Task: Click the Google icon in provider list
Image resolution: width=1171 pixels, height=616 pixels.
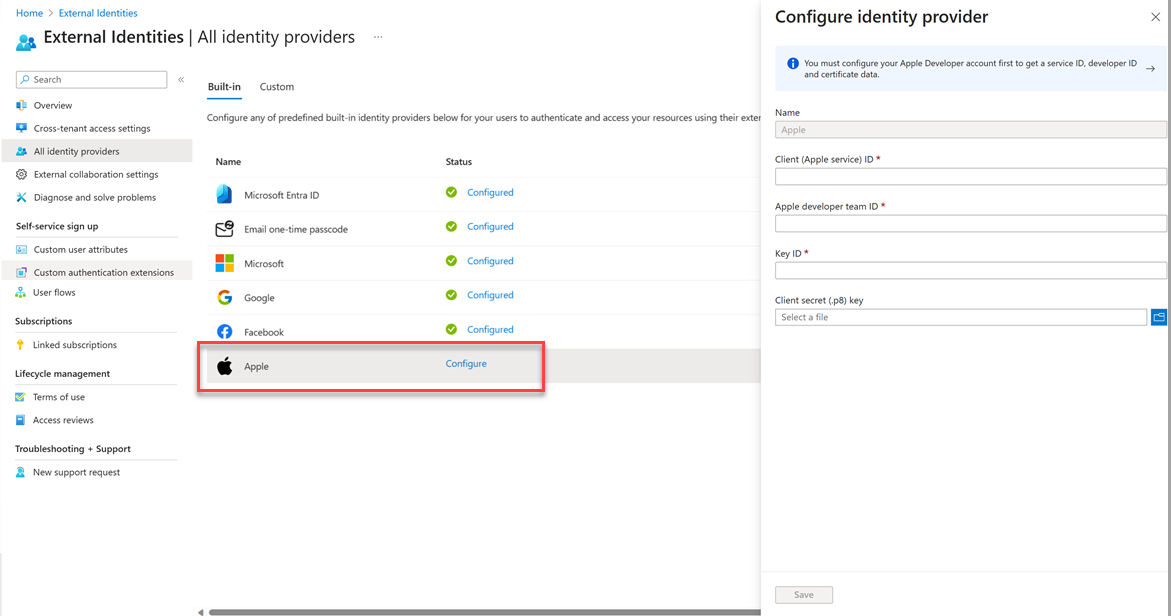Action: tap(224, 297)
